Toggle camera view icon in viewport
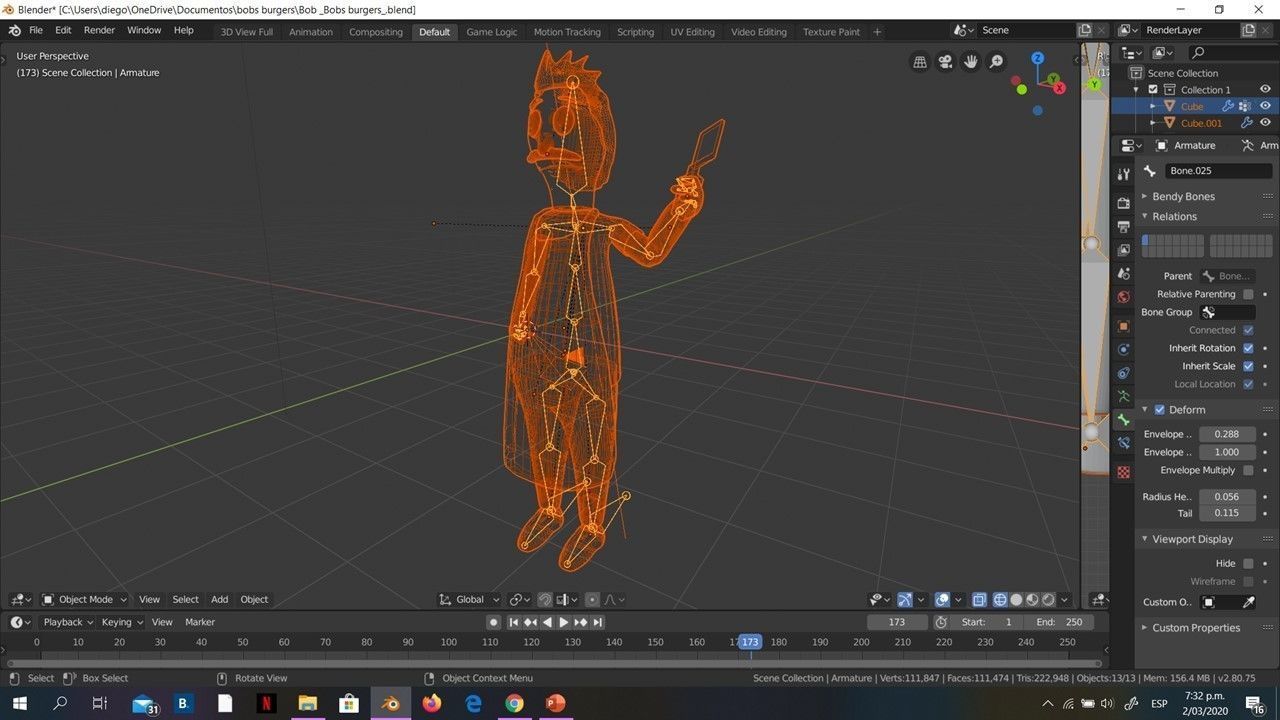This screenshot has height=720, width=1280. coord(945,62)
